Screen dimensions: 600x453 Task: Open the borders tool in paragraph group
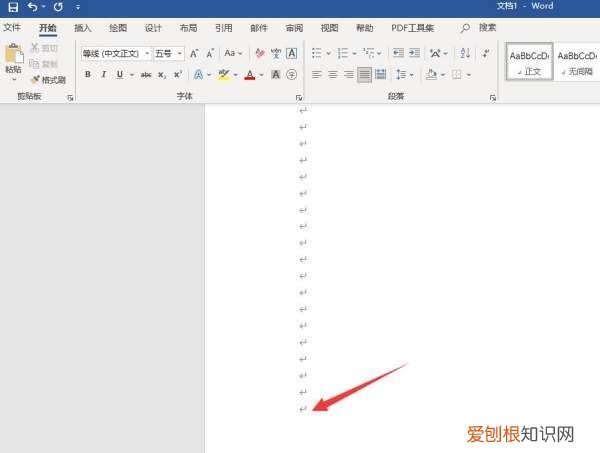[x=457, y=74]
